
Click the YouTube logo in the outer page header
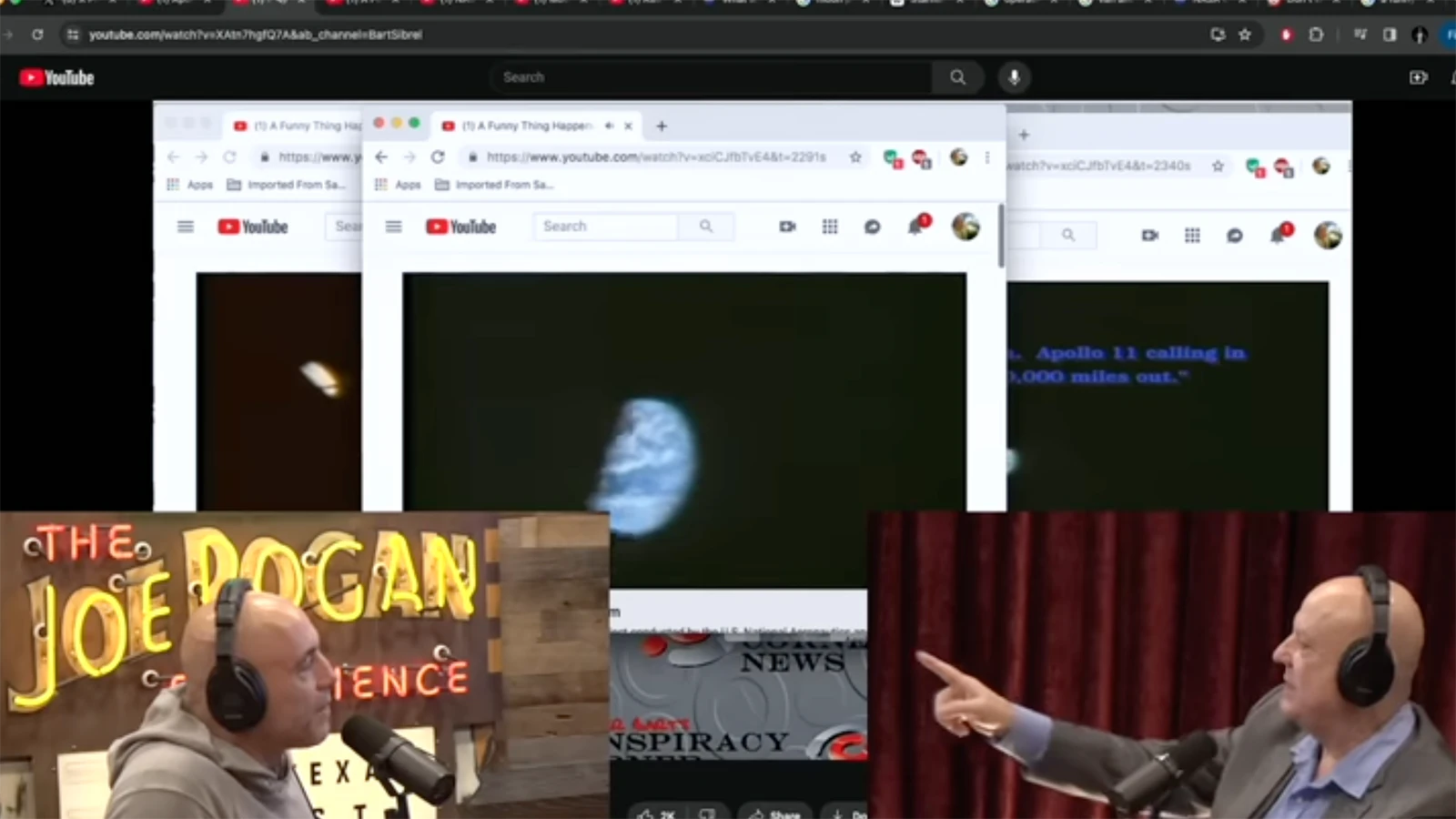56,78
